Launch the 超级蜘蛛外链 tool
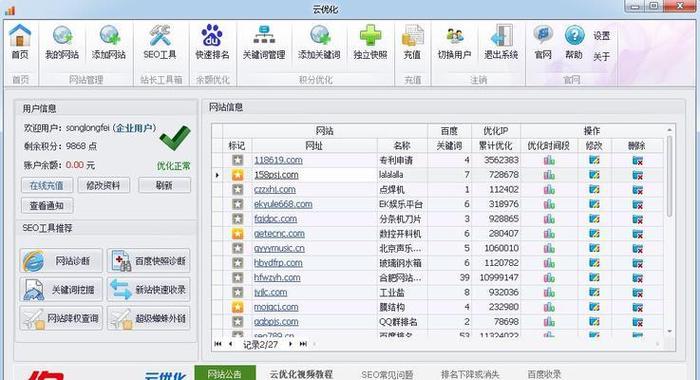Image resolution: width=700 pixels, height=380 pixels. click(x=149, y=318)
